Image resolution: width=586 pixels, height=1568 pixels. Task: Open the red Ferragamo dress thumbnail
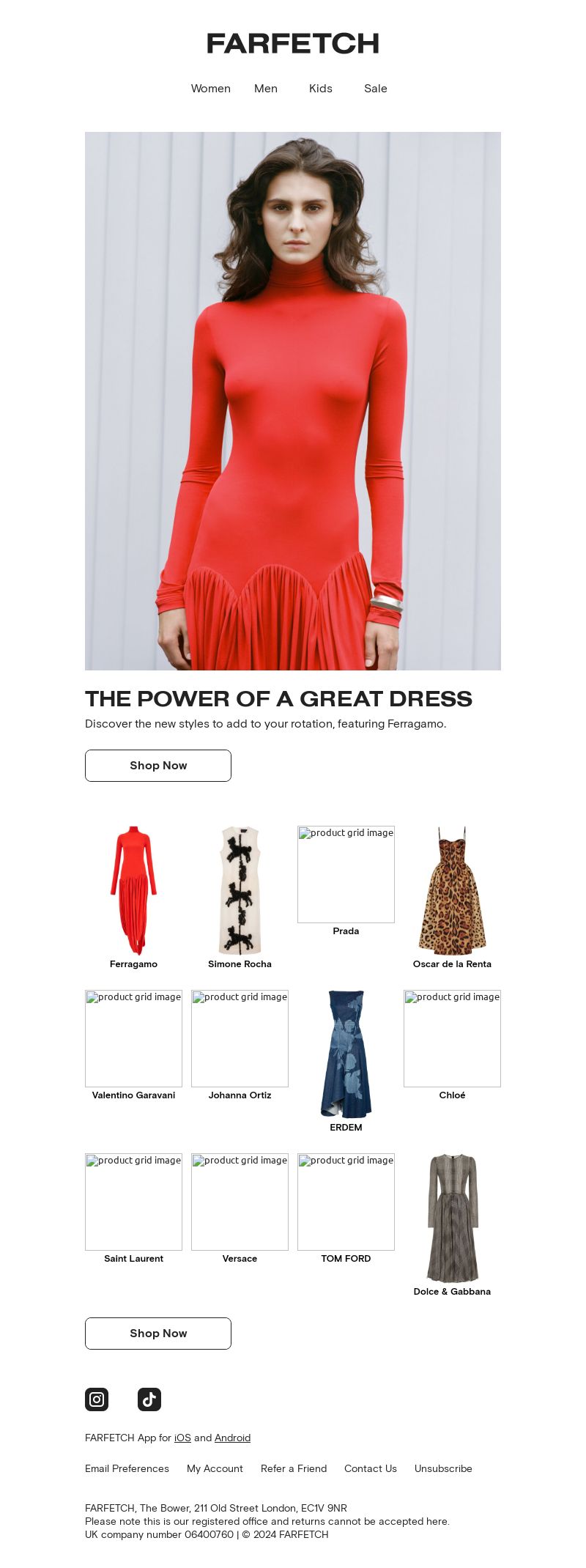tap(133, 891)
